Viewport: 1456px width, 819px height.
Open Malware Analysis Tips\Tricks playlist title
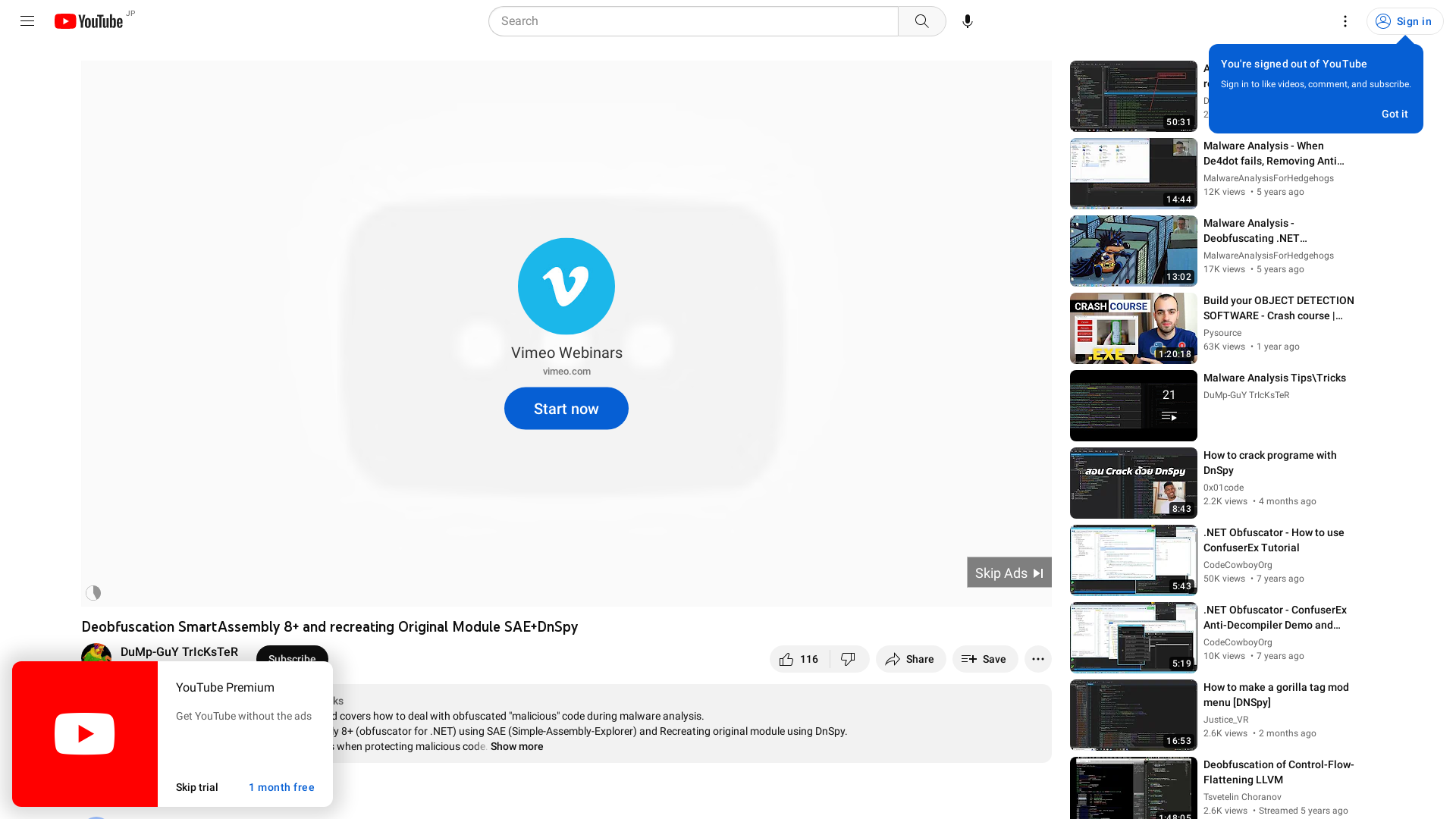(x=1274, y=378)
